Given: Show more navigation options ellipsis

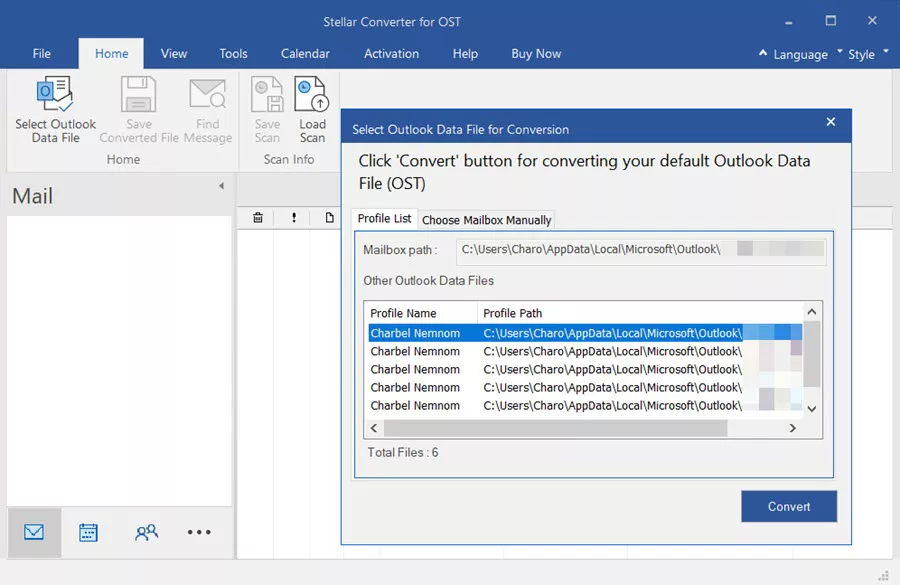Looking at the screenshot, I should [x=199, y=532].
